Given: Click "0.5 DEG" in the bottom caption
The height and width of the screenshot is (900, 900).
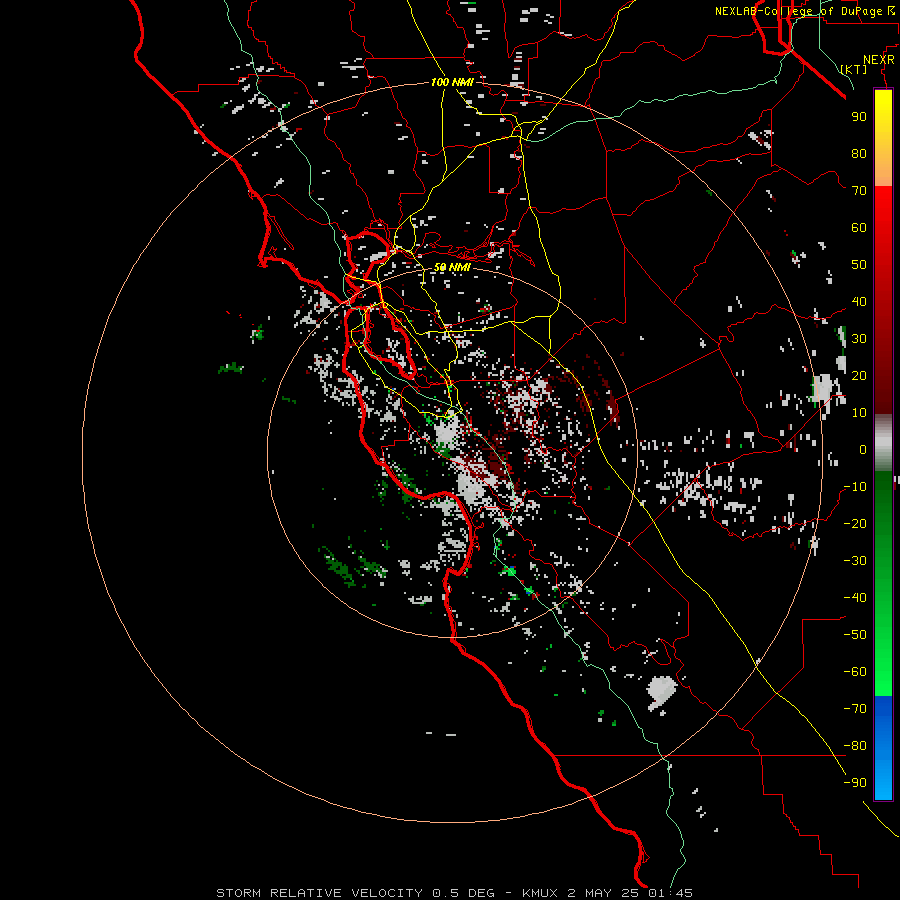Looking at the screenshot, I should point(463,893).
